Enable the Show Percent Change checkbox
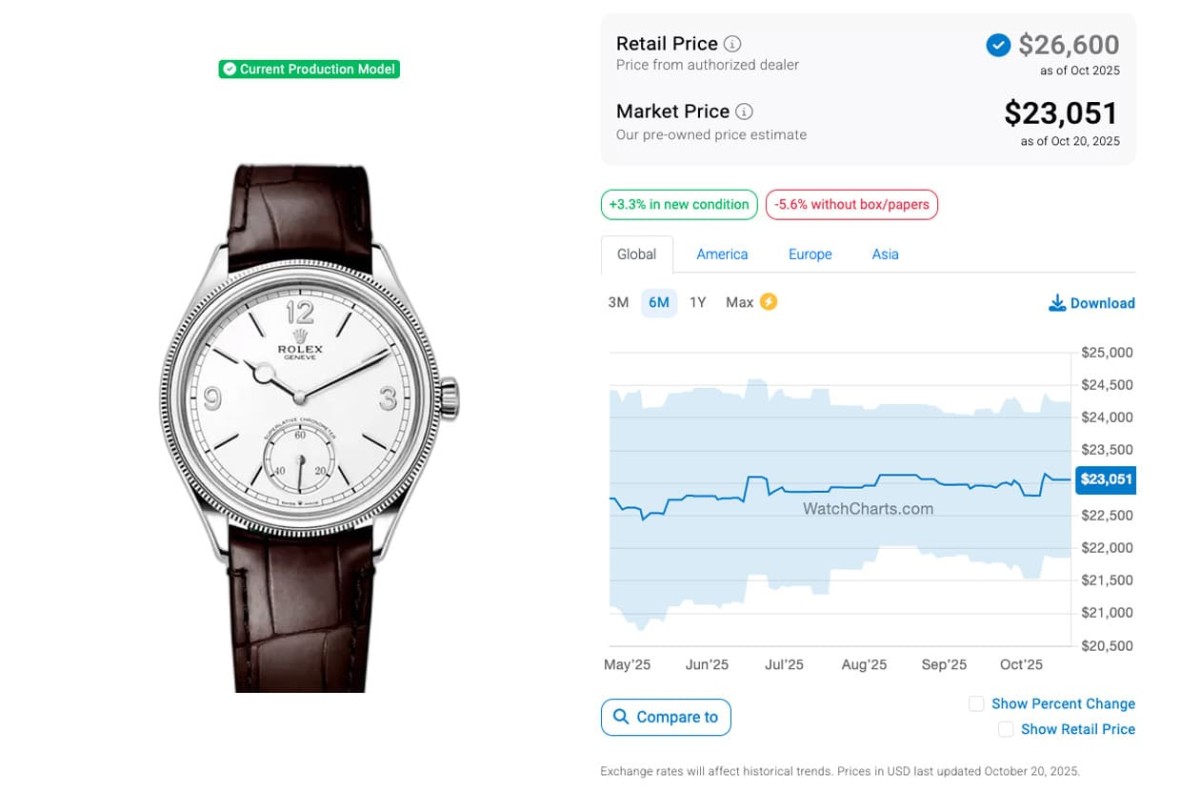This screenshot has height=794, width=1200. point(977,704)
